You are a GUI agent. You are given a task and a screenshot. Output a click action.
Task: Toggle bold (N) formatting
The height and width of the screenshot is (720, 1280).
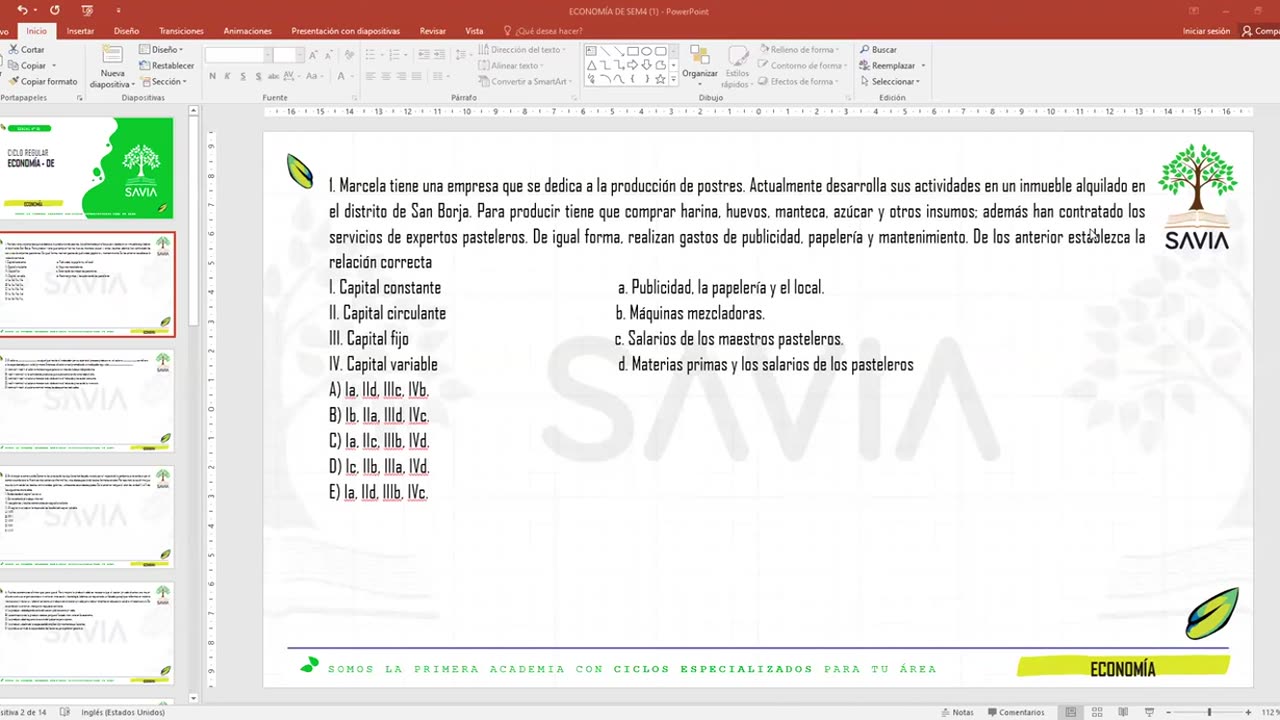pyautogui.click(x=212, y=76)
